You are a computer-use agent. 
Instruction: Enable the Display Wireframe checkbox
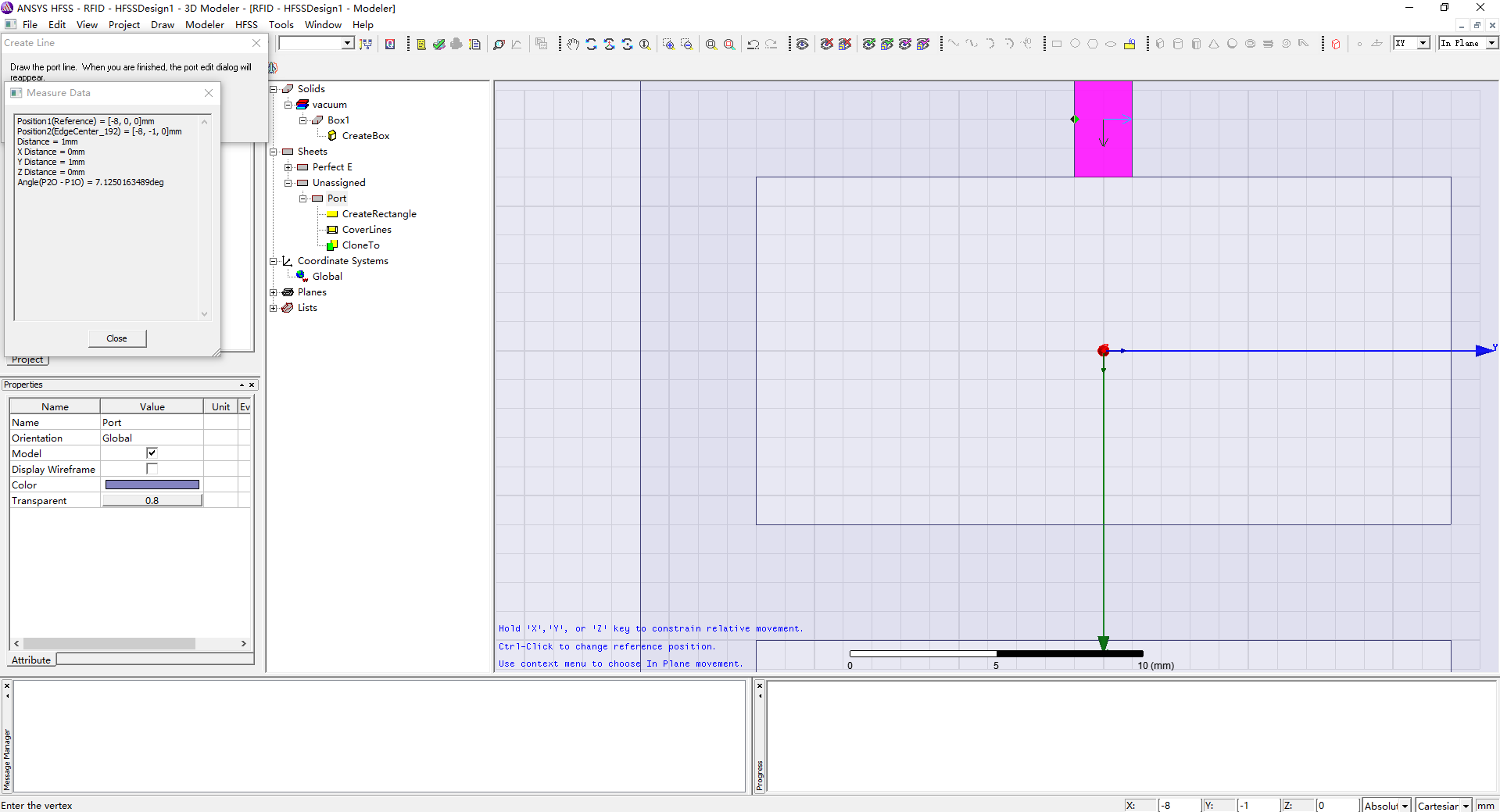pyautogui.click(x=152, y=469)
